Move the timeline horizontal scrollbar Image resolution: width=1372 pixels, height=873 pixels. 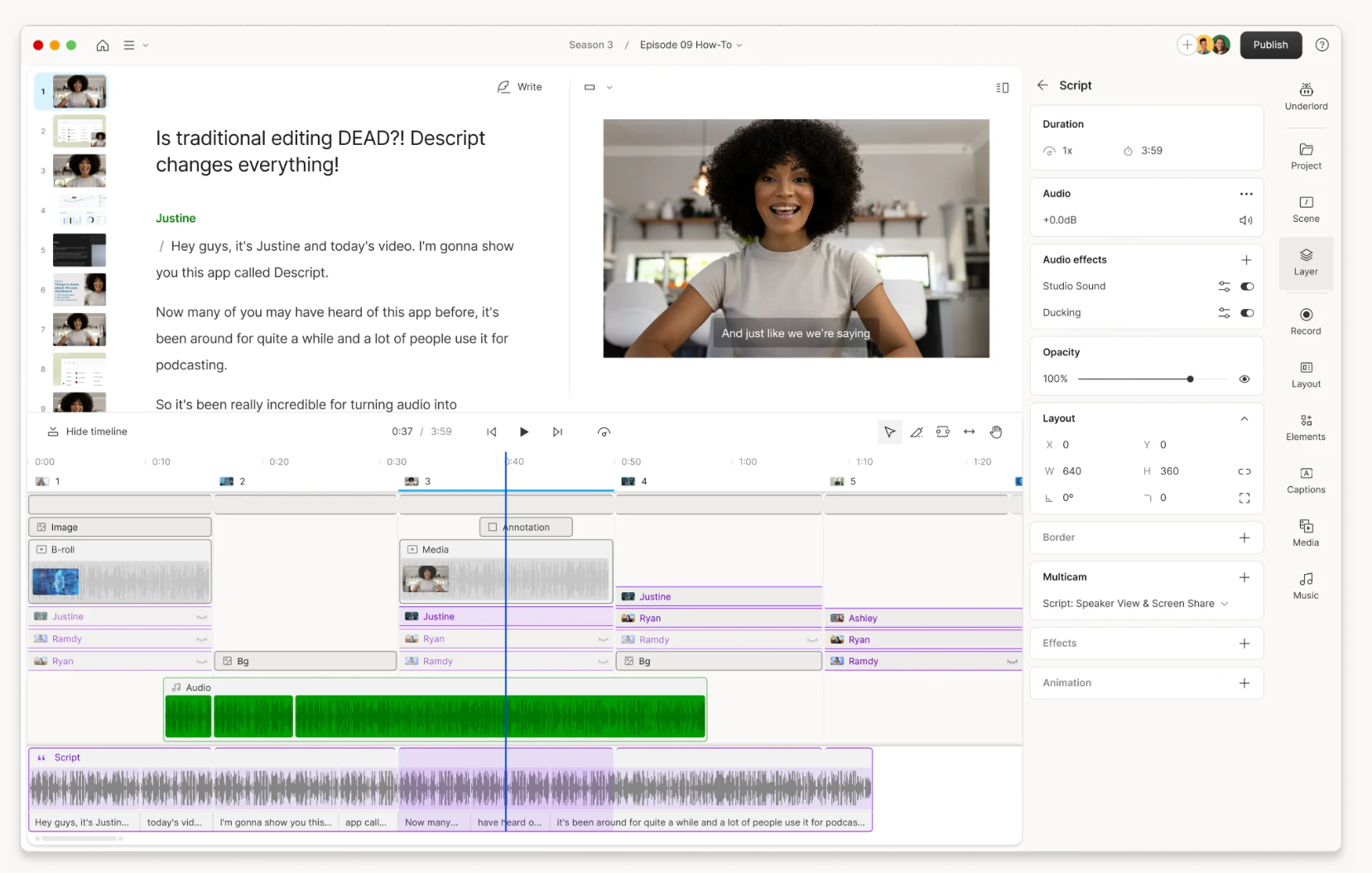pyautogui.click(x=78, y=838)
